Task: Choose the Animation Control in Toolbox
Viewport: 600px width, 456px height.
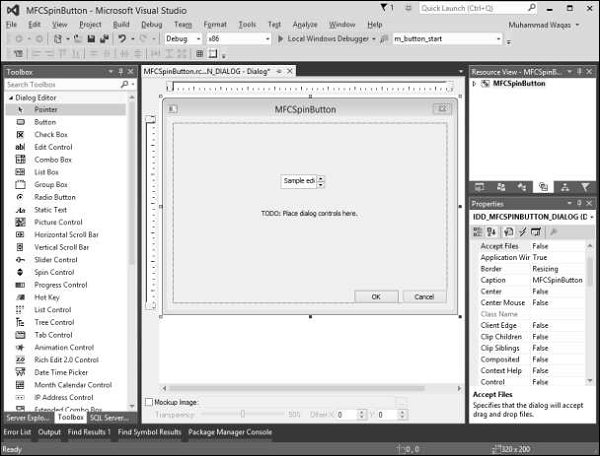Action: click(x=66, y=347)
